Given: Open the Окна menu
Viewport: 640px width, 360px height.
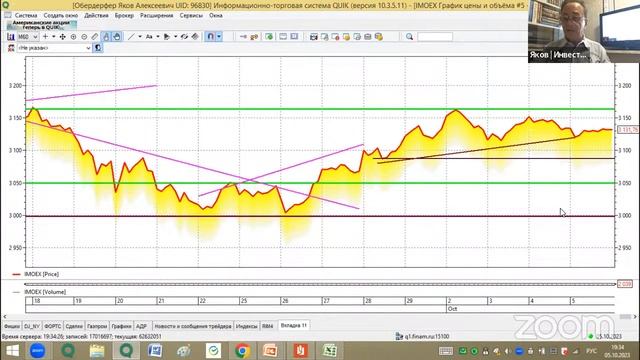Looking at the screenshot, I should [x=216, y=16].
